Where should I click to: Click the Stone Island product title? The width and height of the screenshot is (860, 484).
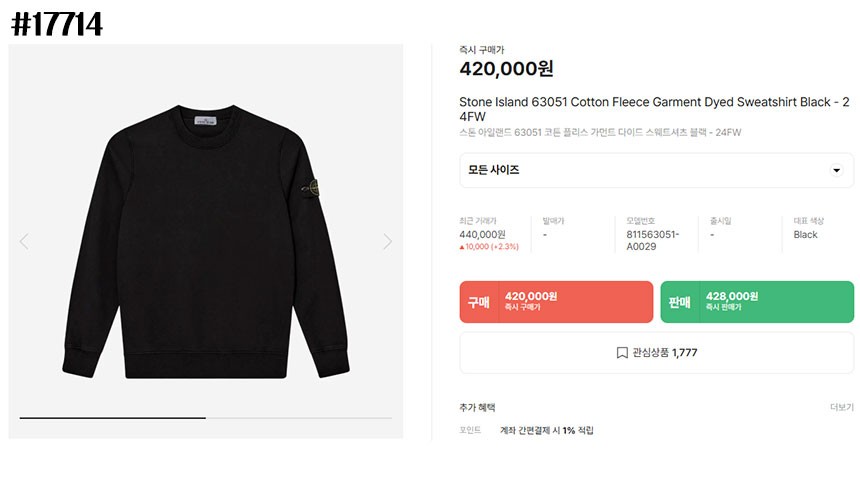click(654, 109)
